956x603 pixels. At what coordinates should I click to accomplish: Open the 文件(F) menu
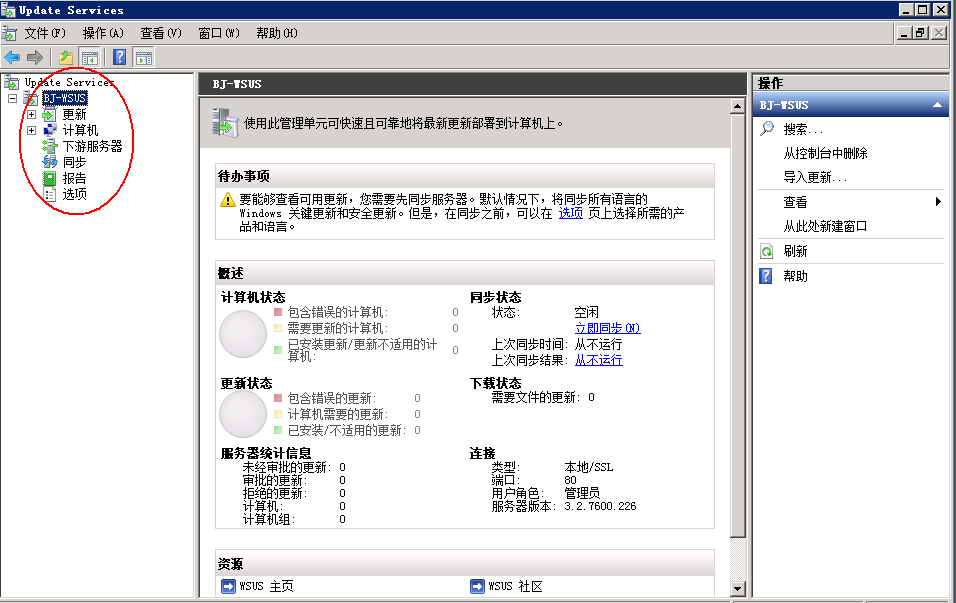45,33
